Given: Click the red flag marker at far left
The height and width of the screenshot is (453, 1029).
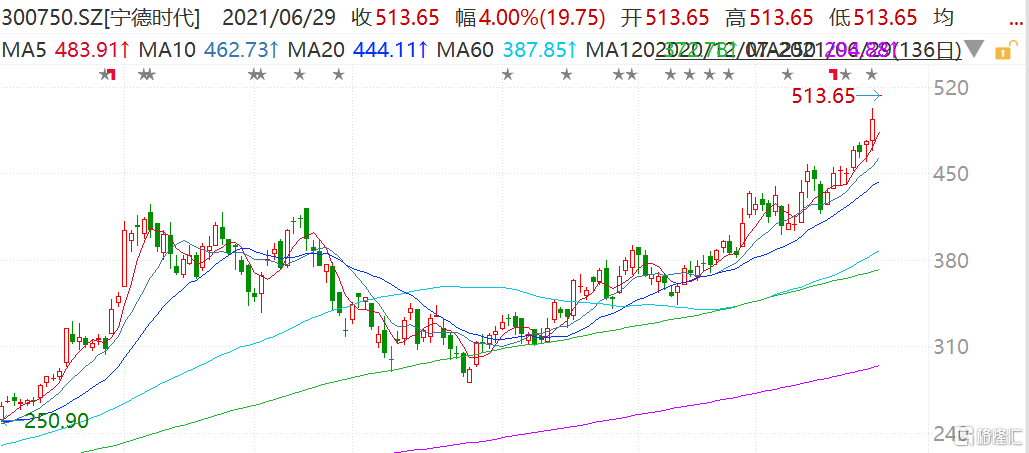Looking at the screenshot, I should (112, 74).
